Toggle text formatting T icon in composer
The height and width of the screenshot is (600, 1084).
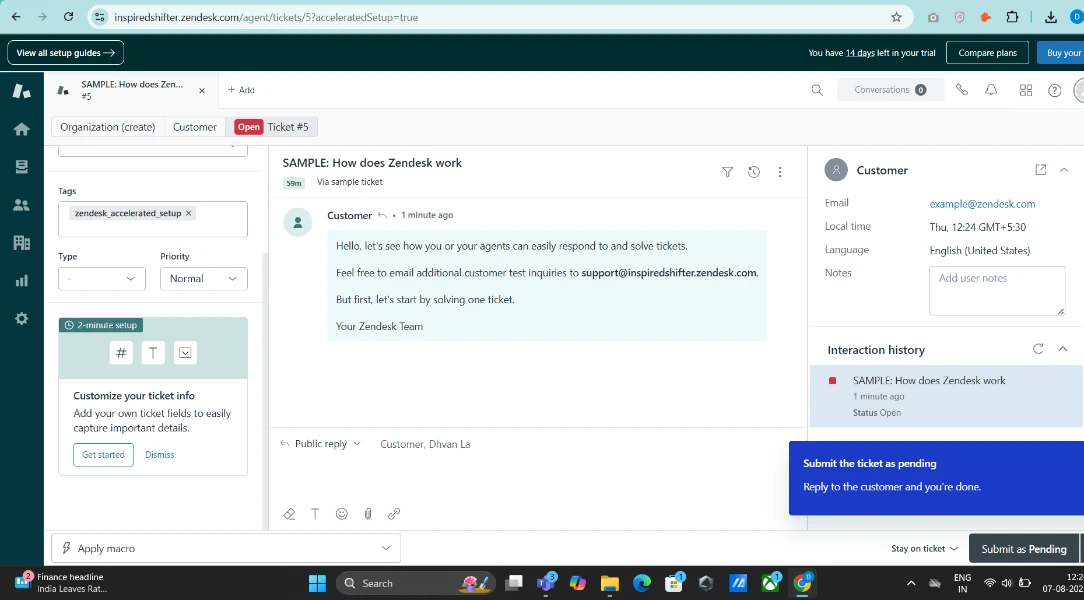tap(315, 514)
